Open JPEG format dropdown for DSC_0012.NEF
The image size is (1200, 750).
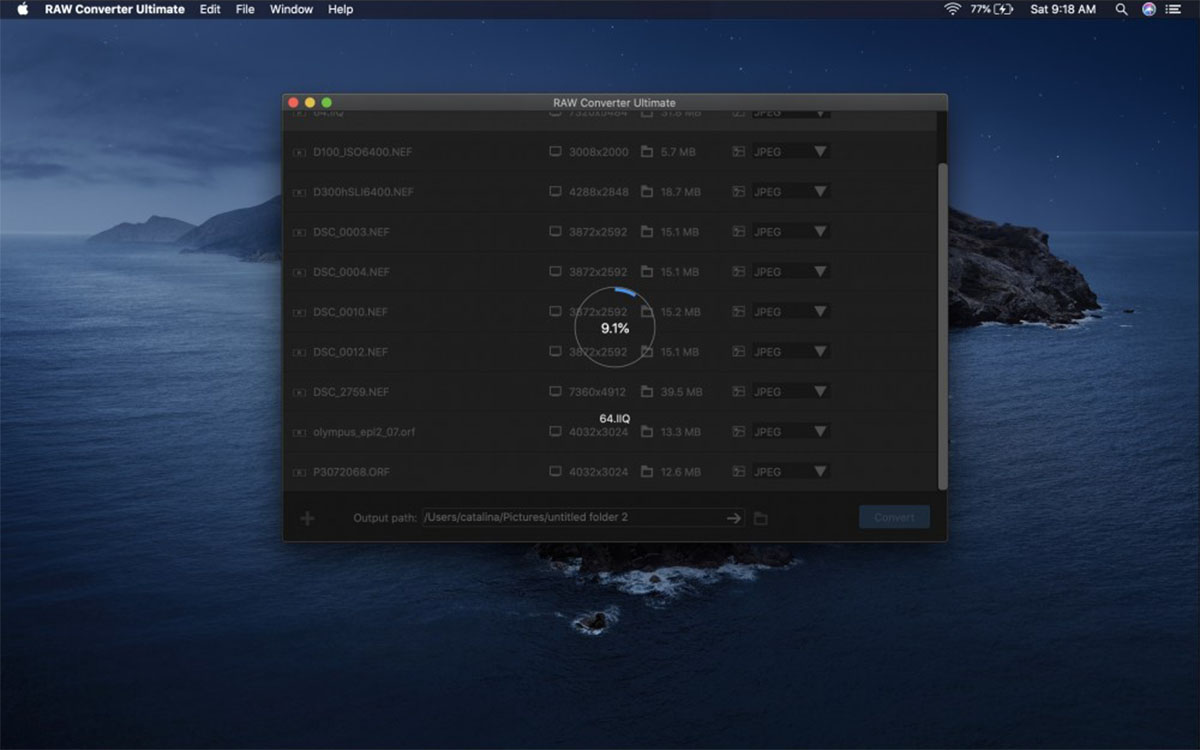tap(791, 352)
